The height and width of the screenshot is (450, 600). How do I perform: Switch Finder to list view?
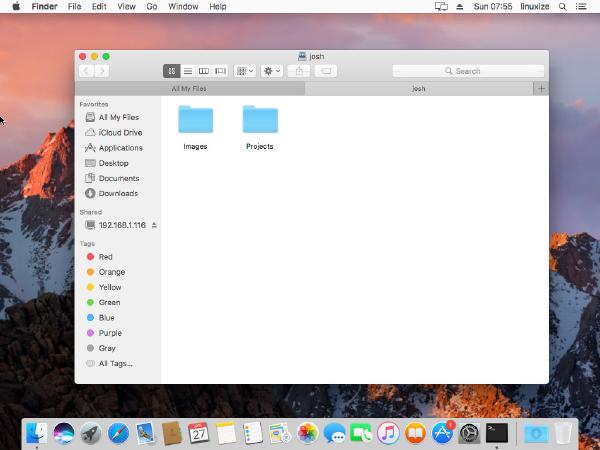click(x=188, y=71)
